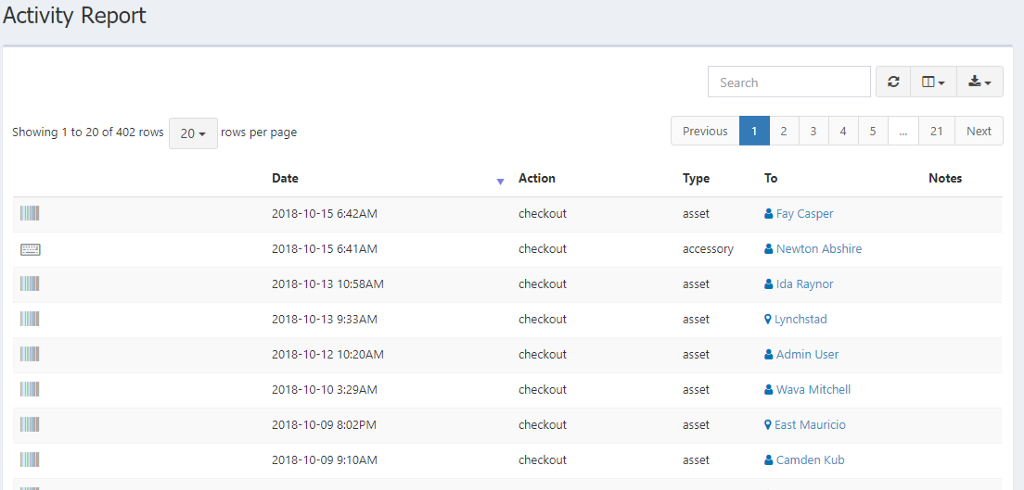Jump to last page 21

click(x=936, y=131)
